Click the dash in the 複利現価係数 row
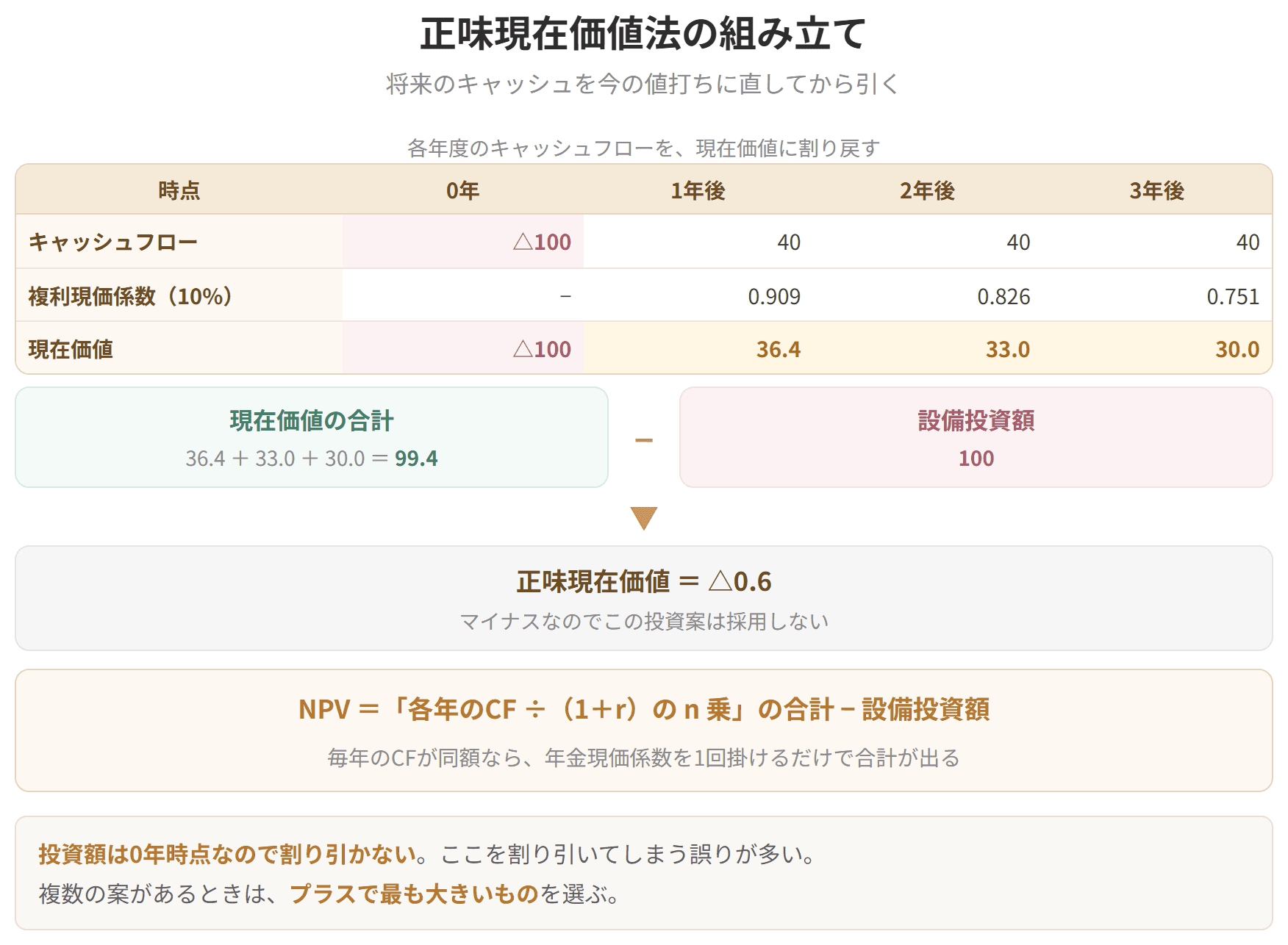The height and width of the screenshot is (945, 1288). coord(565,296)
